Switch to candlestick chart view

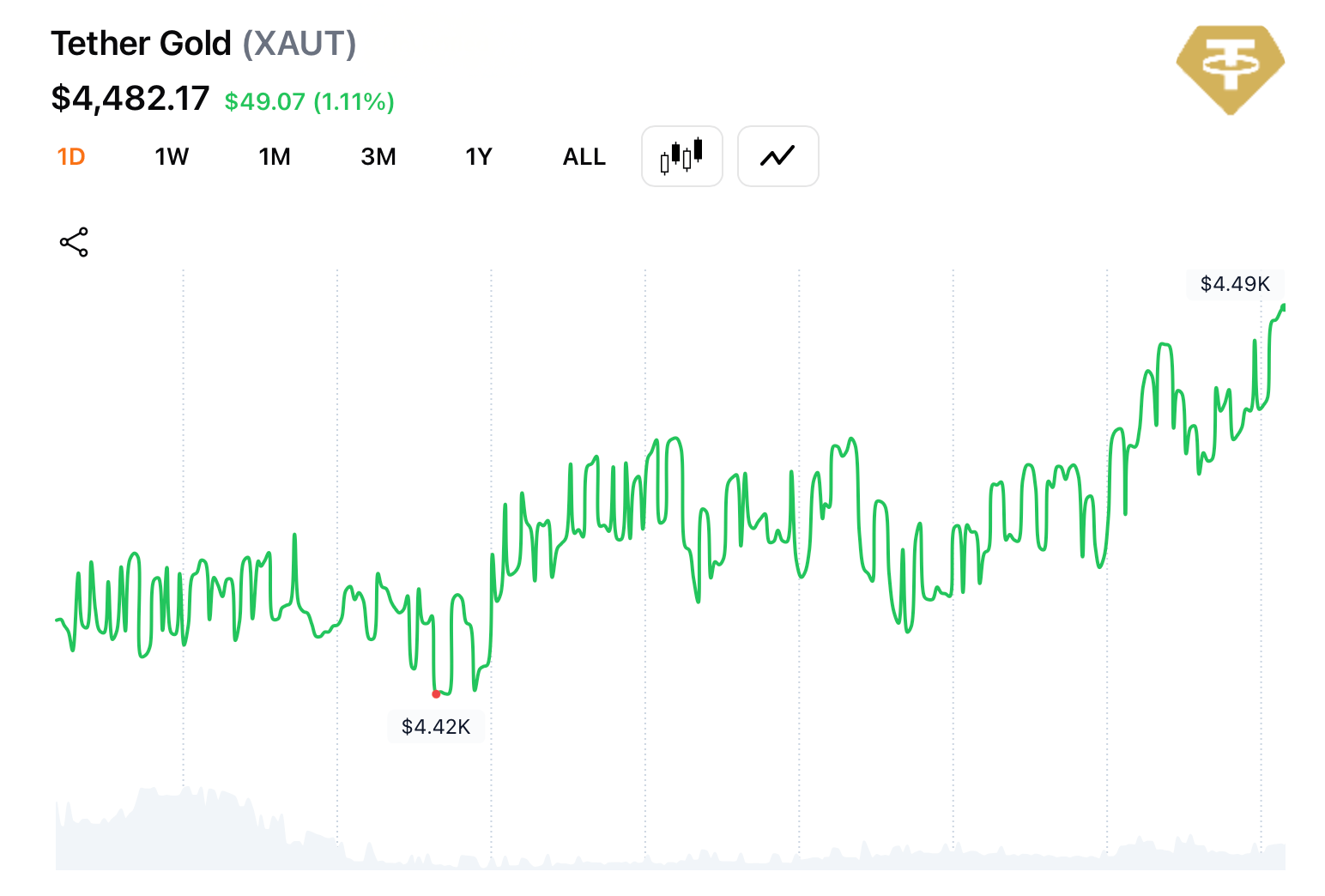(x=681, y=156)
